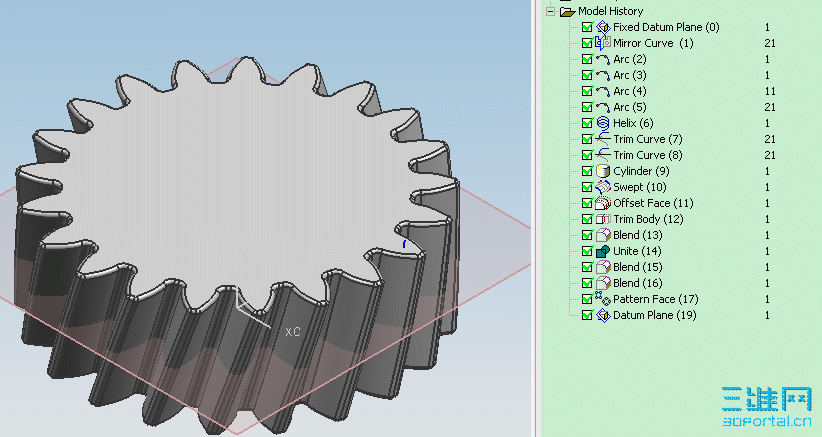This screenshot has width=822, height=437.
Task: Uncheck the Offset Face (11) checkbox
Action: [587, 203]
